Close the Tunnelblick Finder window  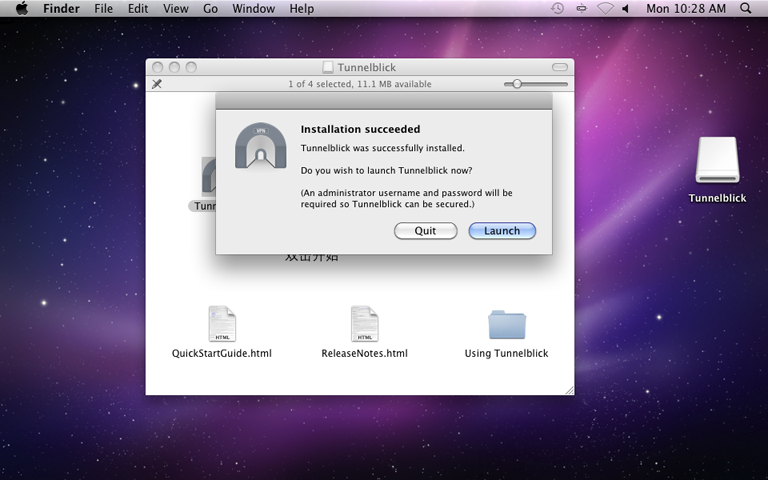pyautogui.click(x=158, y=67)
